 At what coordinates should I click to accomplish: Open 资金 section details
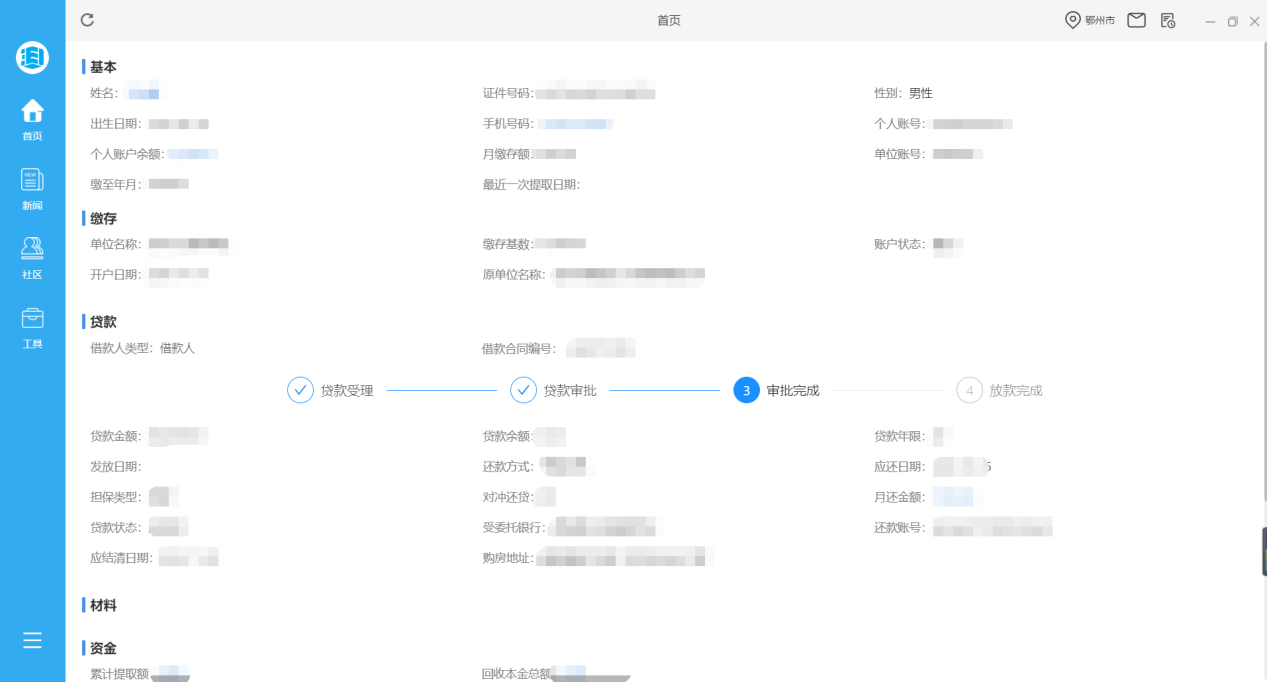click(x=101, y=648)
